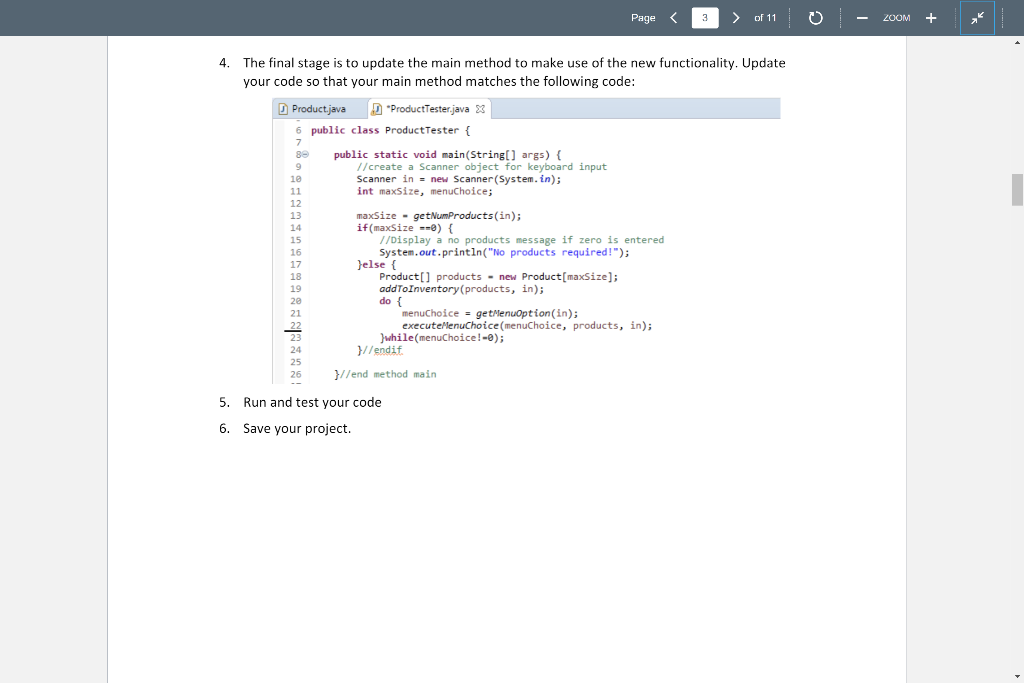Click the page number input showing 3

click(704, 17)
